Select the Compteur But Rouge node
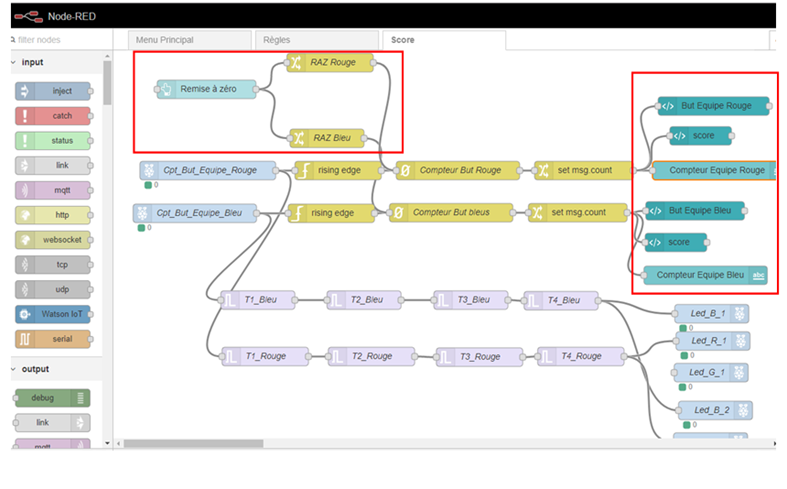 (458, 170)
